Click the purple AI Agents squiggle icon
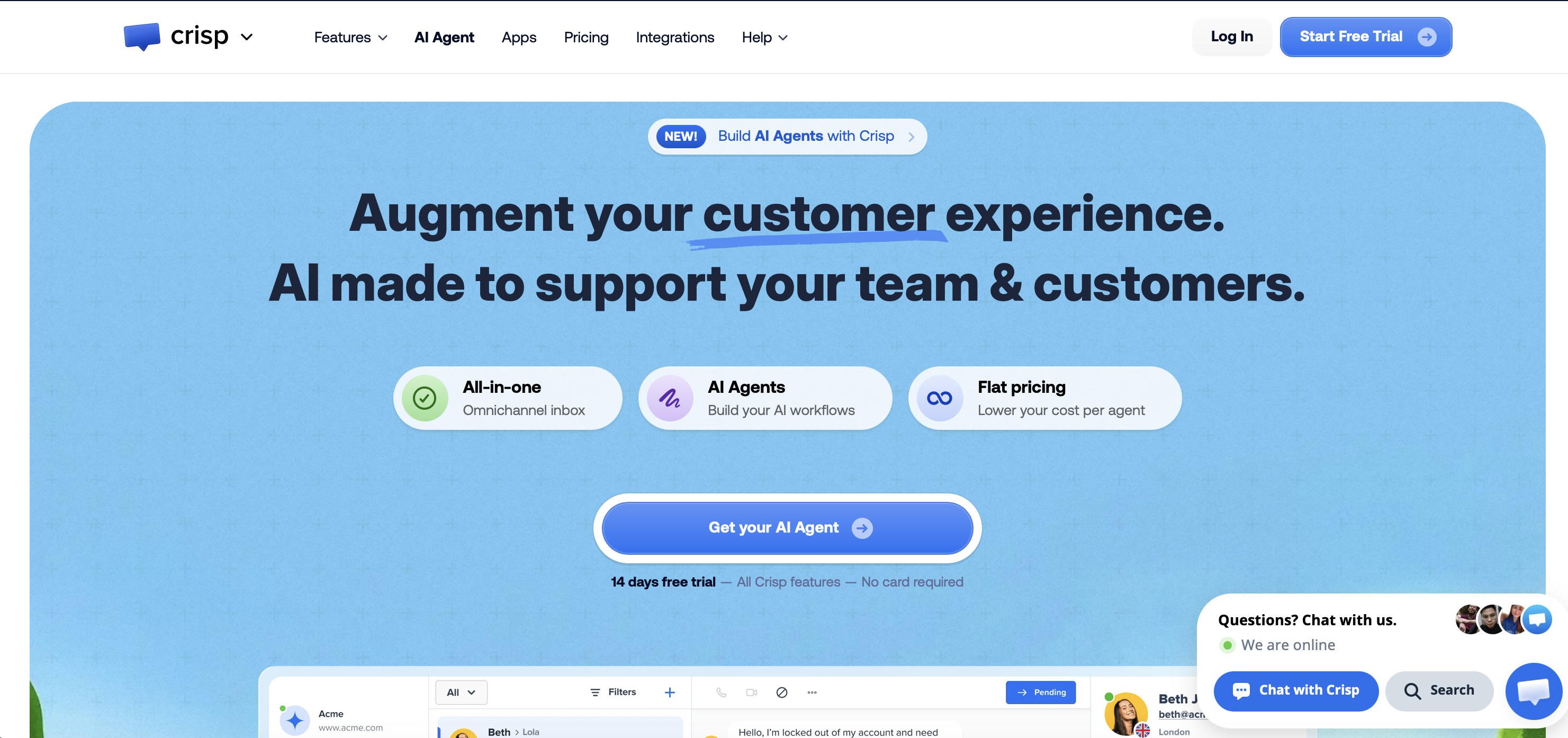 pos(670,398)
